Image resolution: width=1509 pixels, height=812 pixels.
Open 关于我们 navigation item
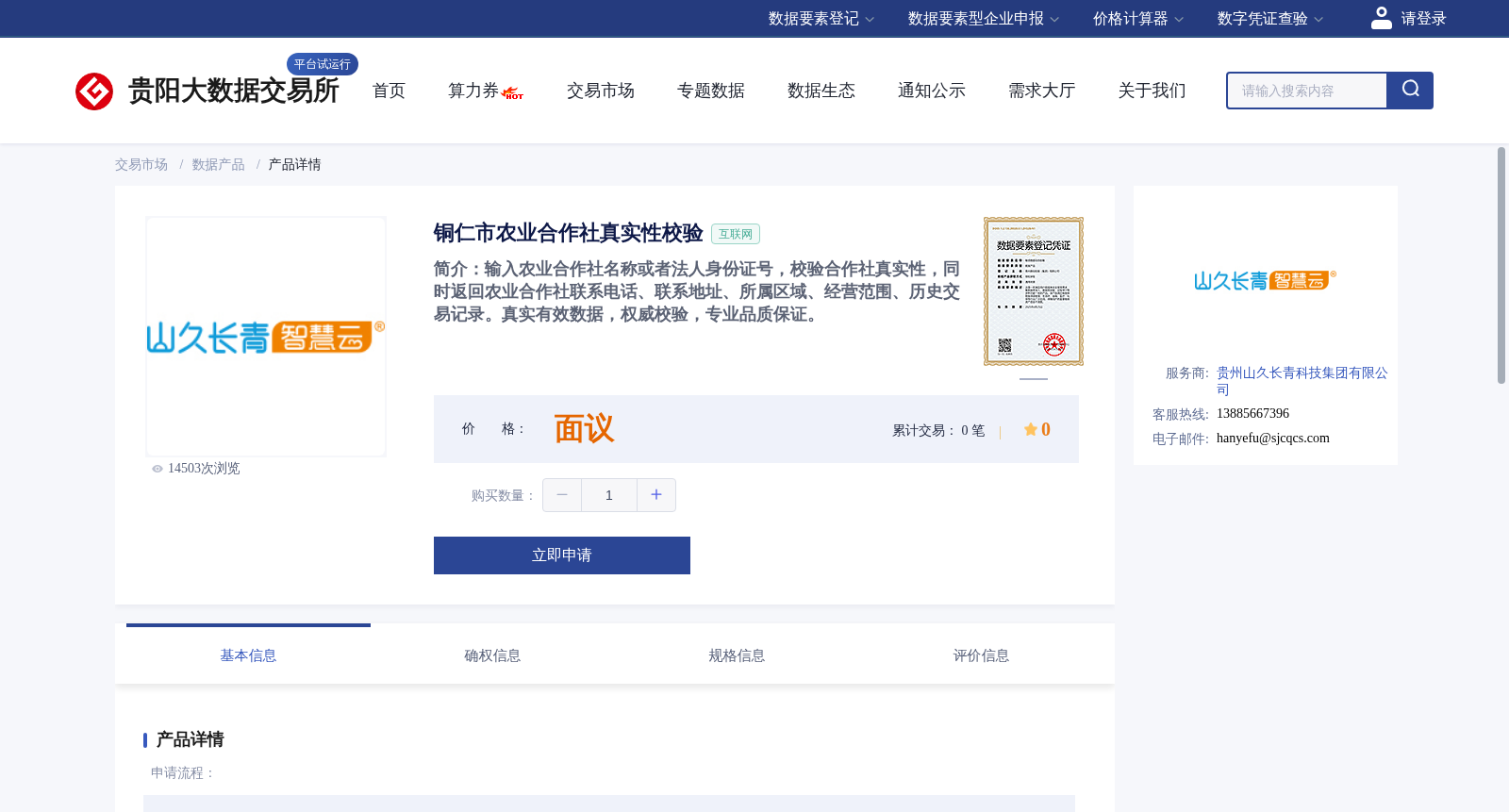[x=1152, y=91]
